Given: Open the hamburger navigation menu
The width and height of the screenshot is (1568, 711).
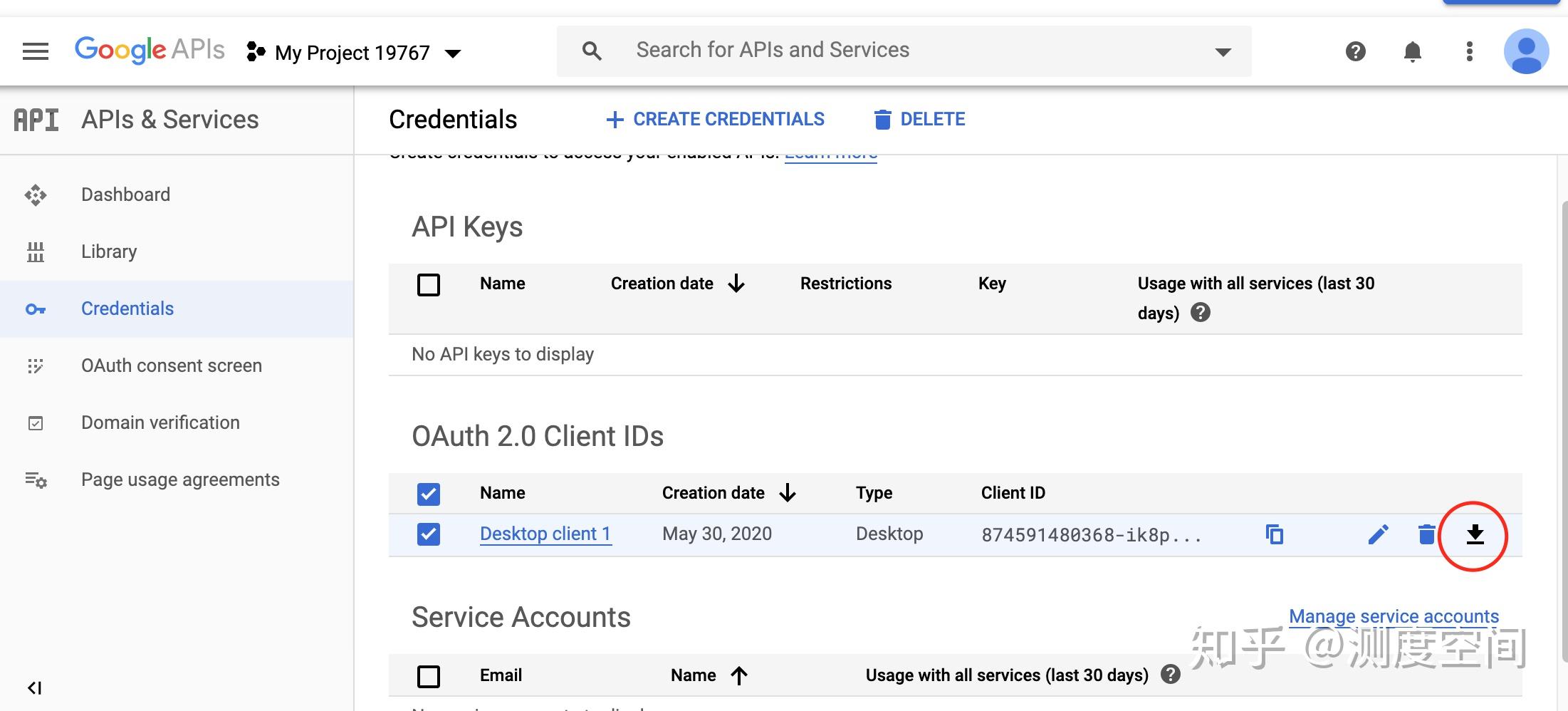Looking at the screenshot, I should (x=36, y=51).
